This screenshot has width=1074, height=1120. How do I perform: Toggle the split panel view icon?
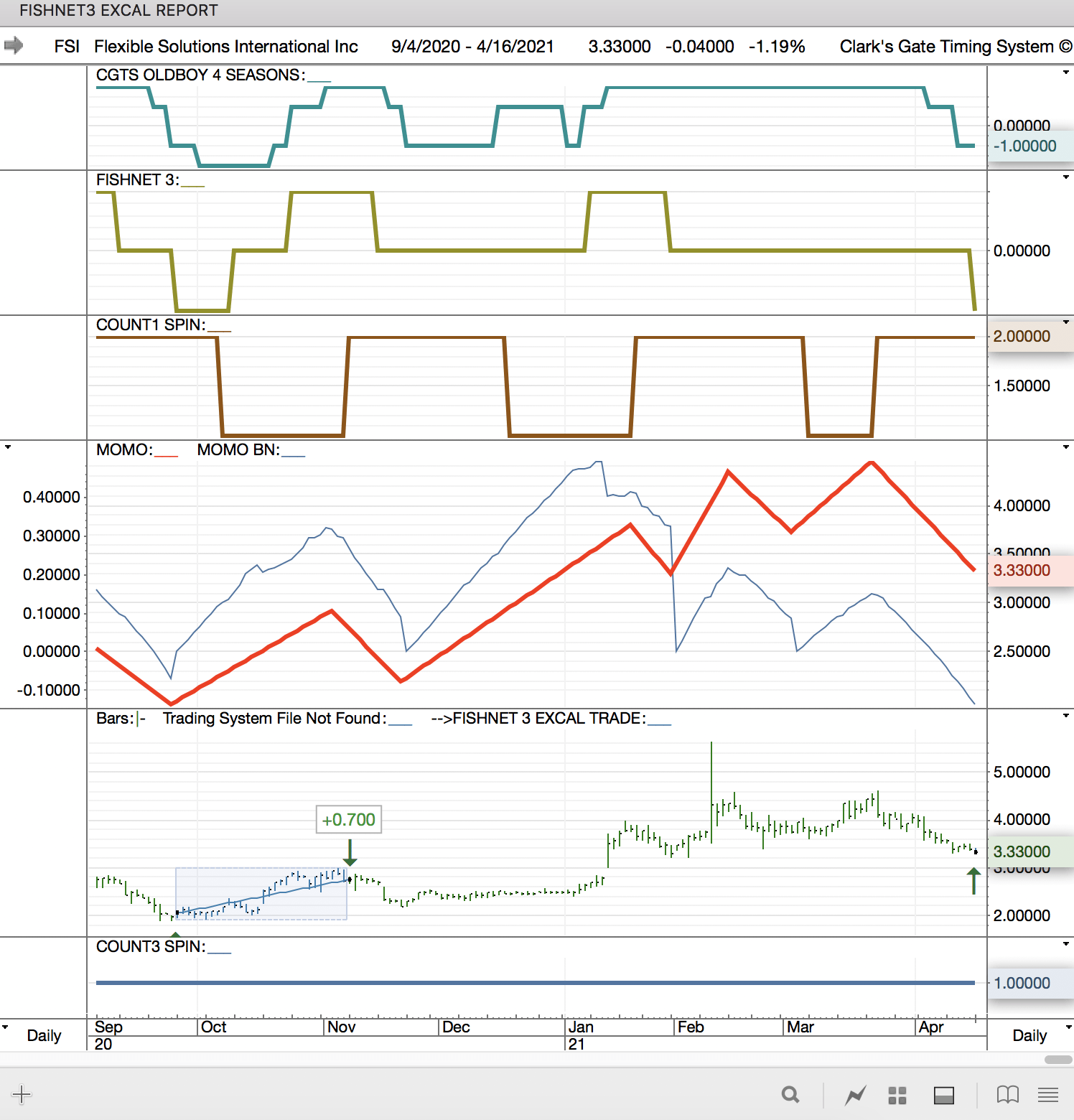pos(943,1095)
